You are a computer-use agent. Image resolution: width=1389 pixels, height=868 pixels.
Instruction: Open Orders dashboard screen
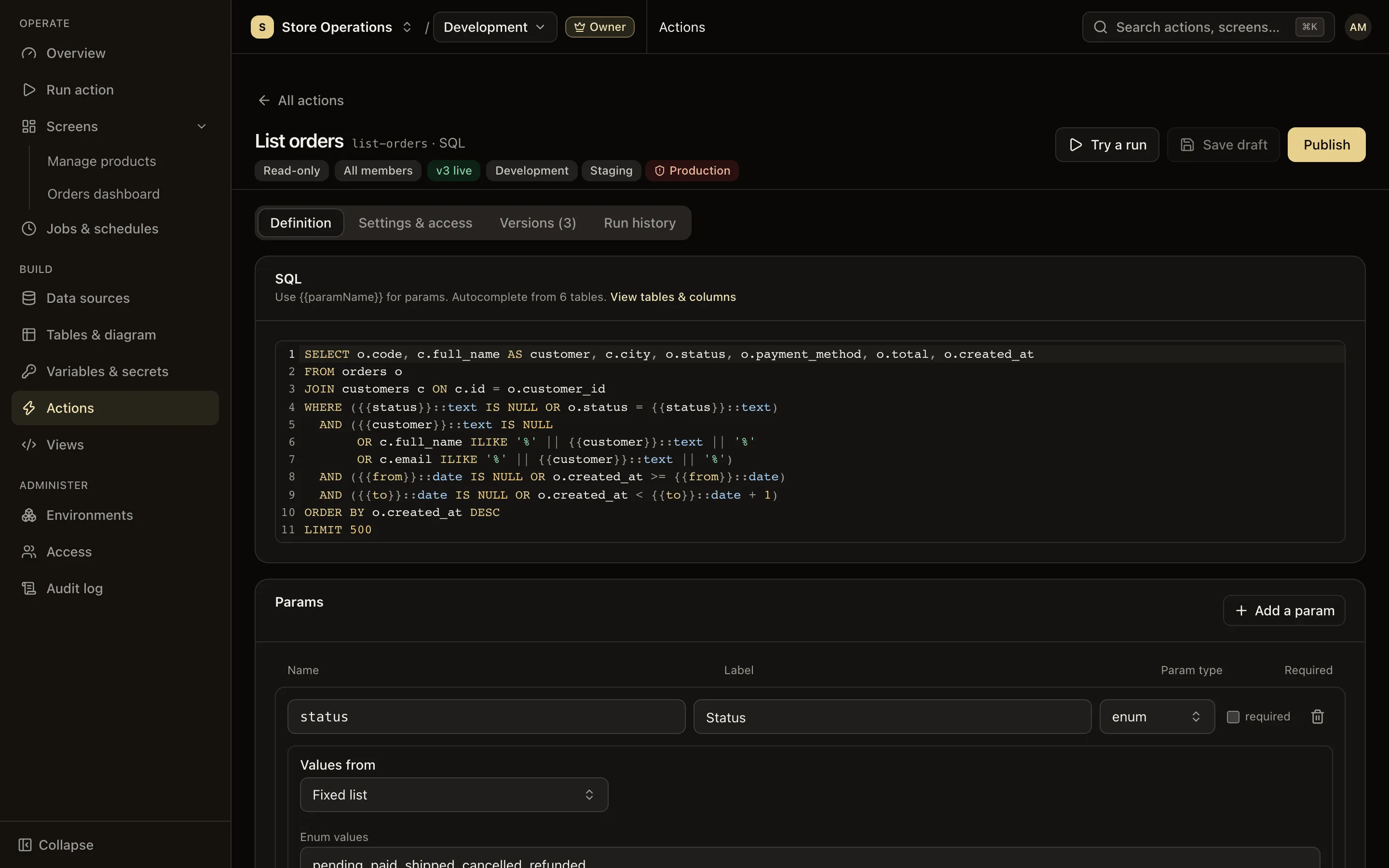pos(103,194)
